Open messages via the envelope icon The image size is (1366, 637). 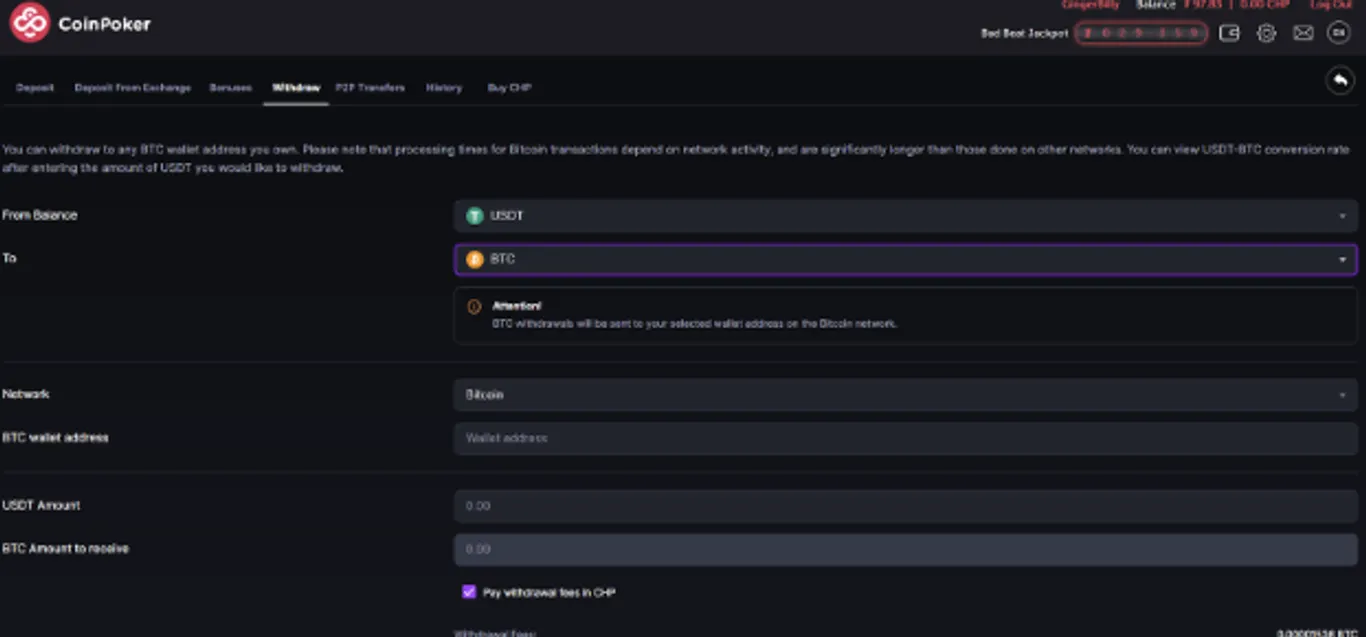coord(1302,33)
